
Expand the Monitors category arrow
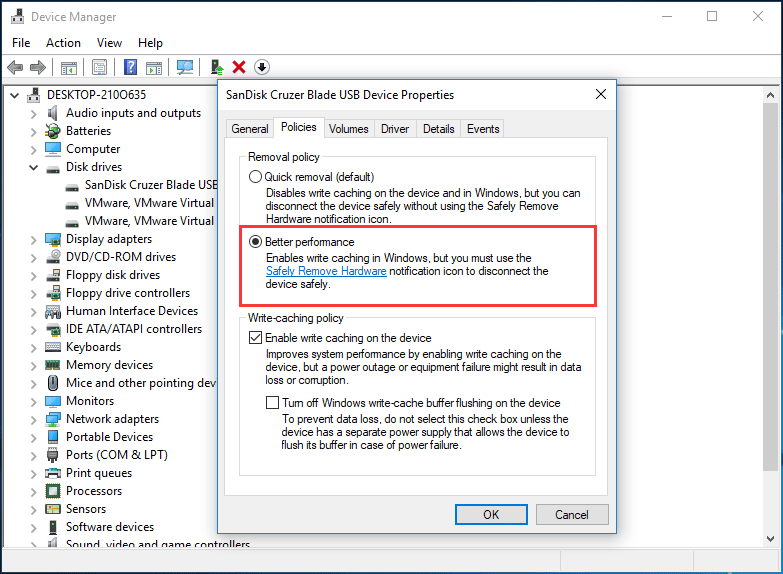(x=33, y=402)
